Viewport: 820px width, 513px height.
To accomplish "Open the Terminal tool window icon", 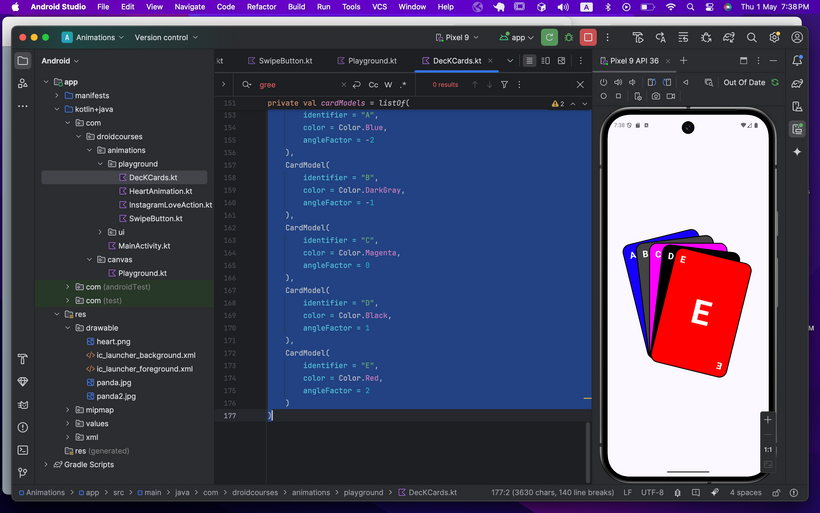I will (x=22, y=450).
